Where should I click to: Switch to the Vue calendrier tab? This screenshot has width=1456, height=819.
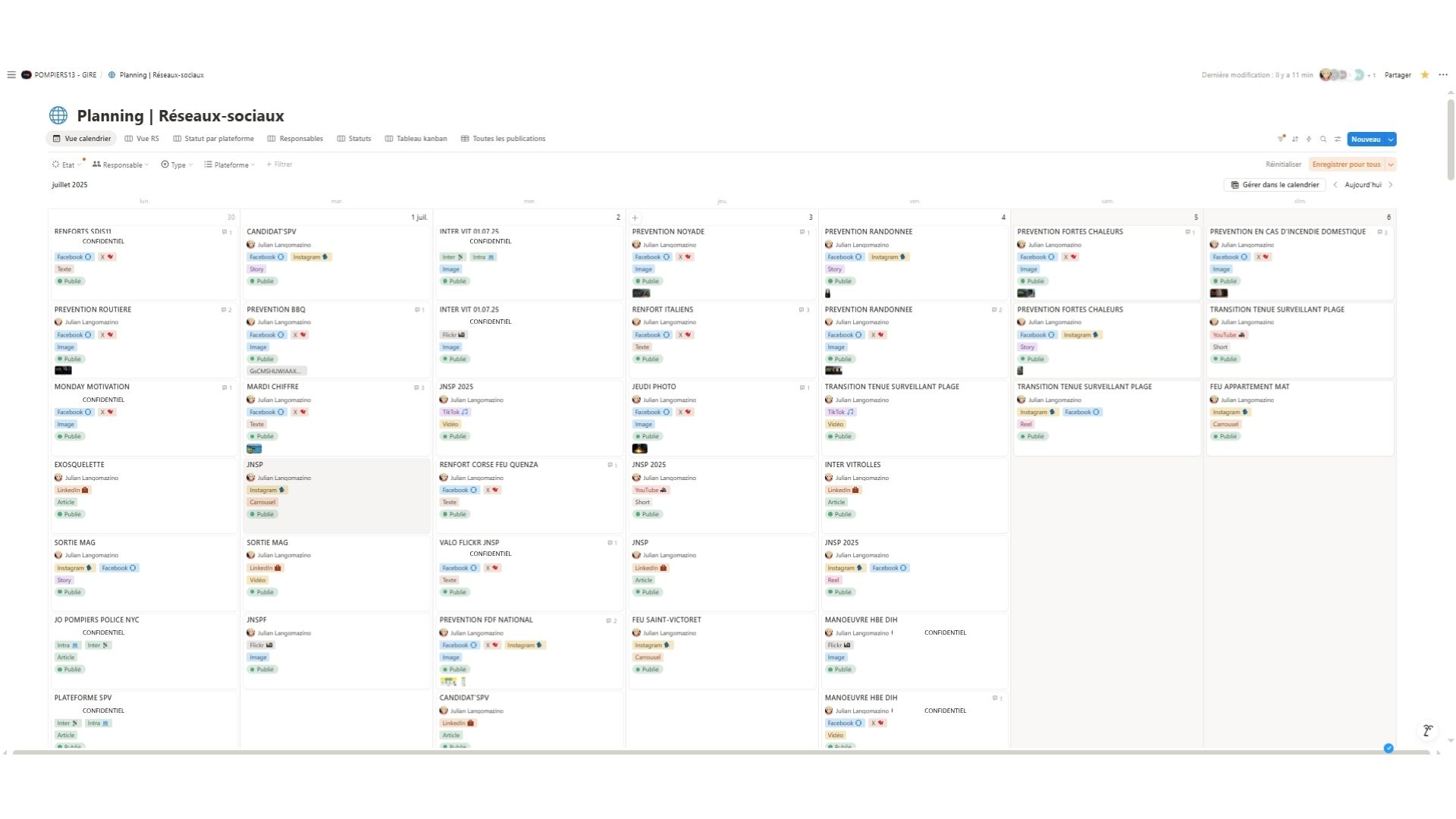point(81,139)
